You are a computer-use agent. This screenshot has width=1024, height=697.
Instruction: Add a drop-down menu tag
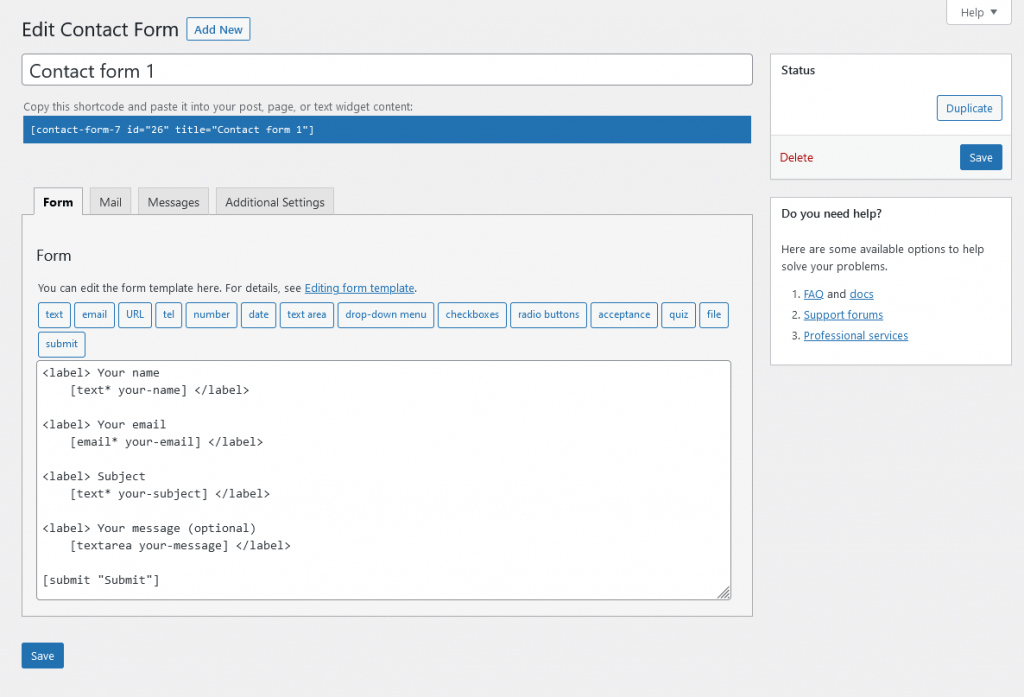coord(386,315)
